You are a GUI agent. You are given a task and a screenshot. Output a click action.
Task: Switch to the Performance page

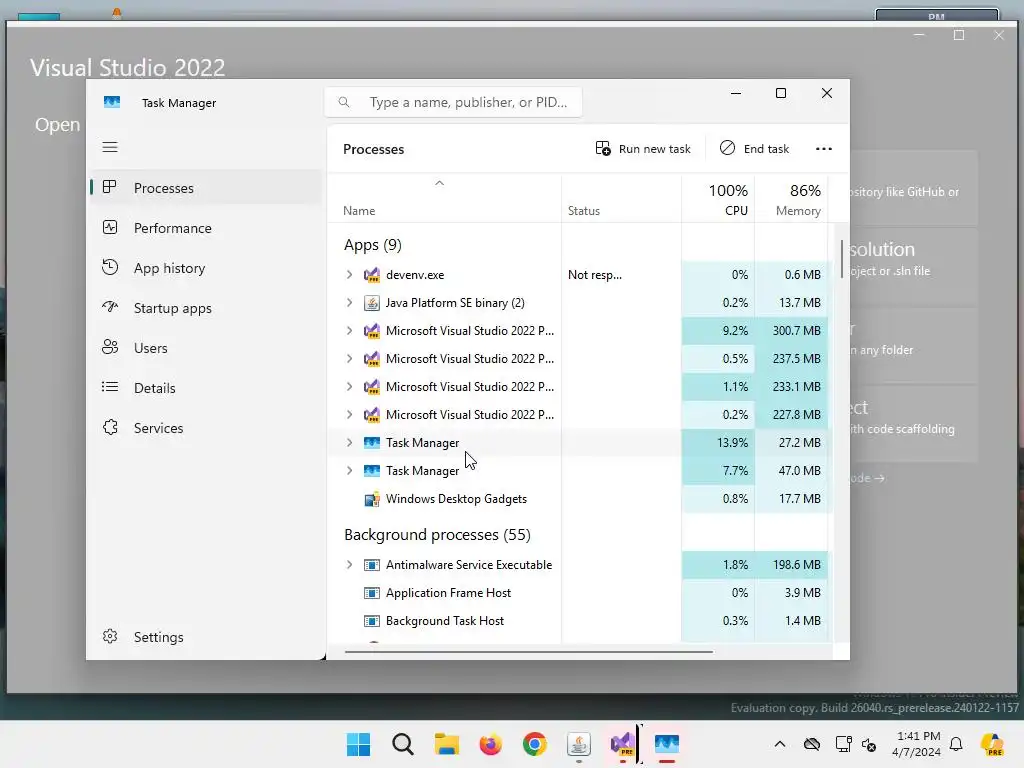(206, 228)
